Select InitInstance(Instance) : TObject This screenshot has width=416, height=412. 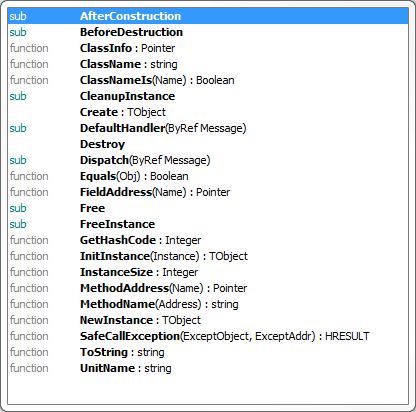(208, 256)
